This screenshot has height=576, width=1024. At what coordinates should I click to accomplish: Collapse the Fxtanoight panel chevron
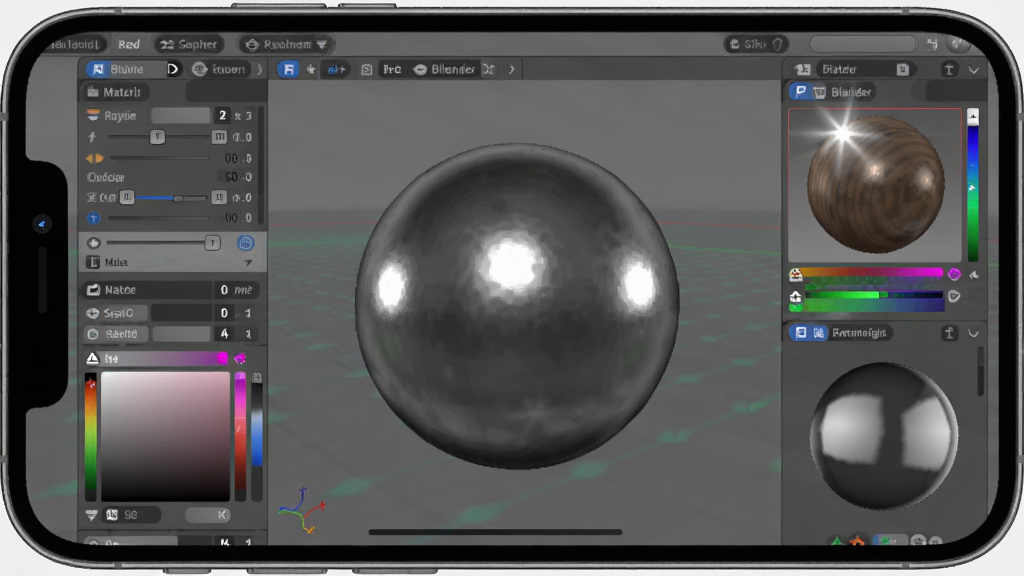(x=973, y=334)
